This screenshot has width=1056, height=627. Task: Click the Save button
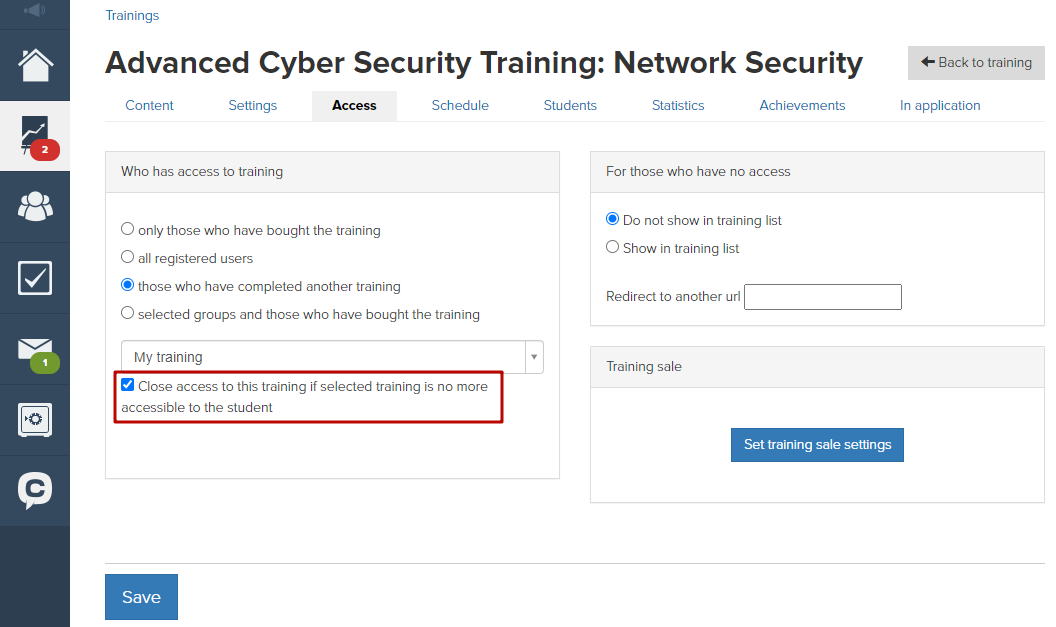pyautogui.click(x=141, y=597)
